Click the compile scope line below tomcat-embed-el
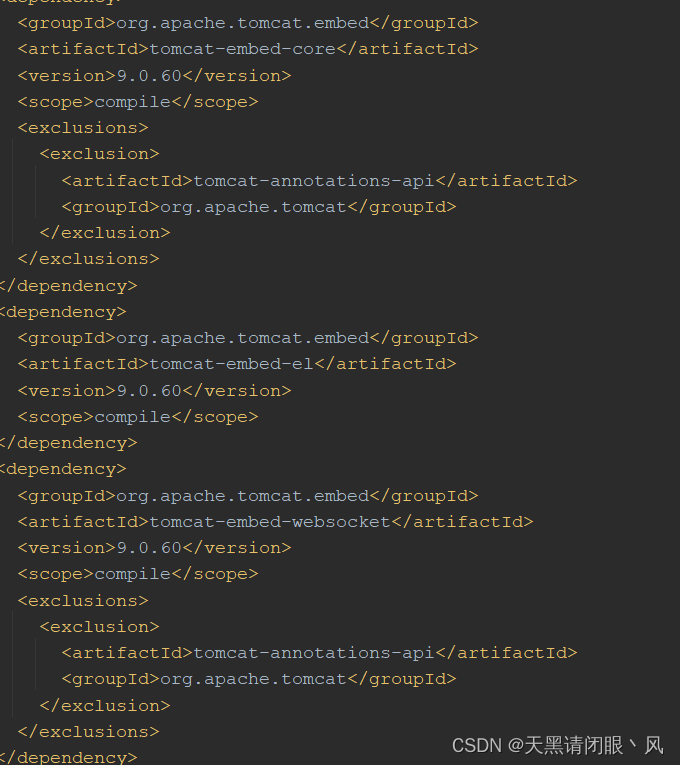Screen dimensions: 680x765 pyautogui.click(x=137, y=416)
